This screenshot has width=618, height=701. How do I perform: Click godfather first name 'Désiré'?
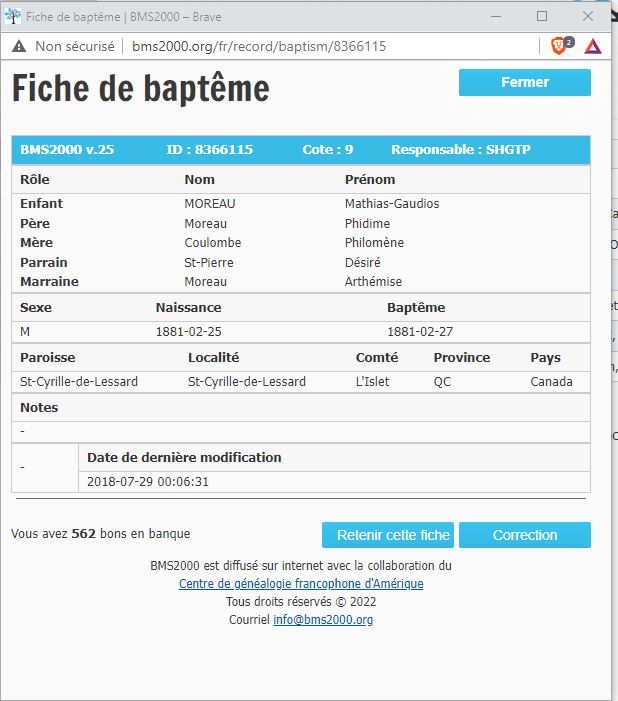363,262
